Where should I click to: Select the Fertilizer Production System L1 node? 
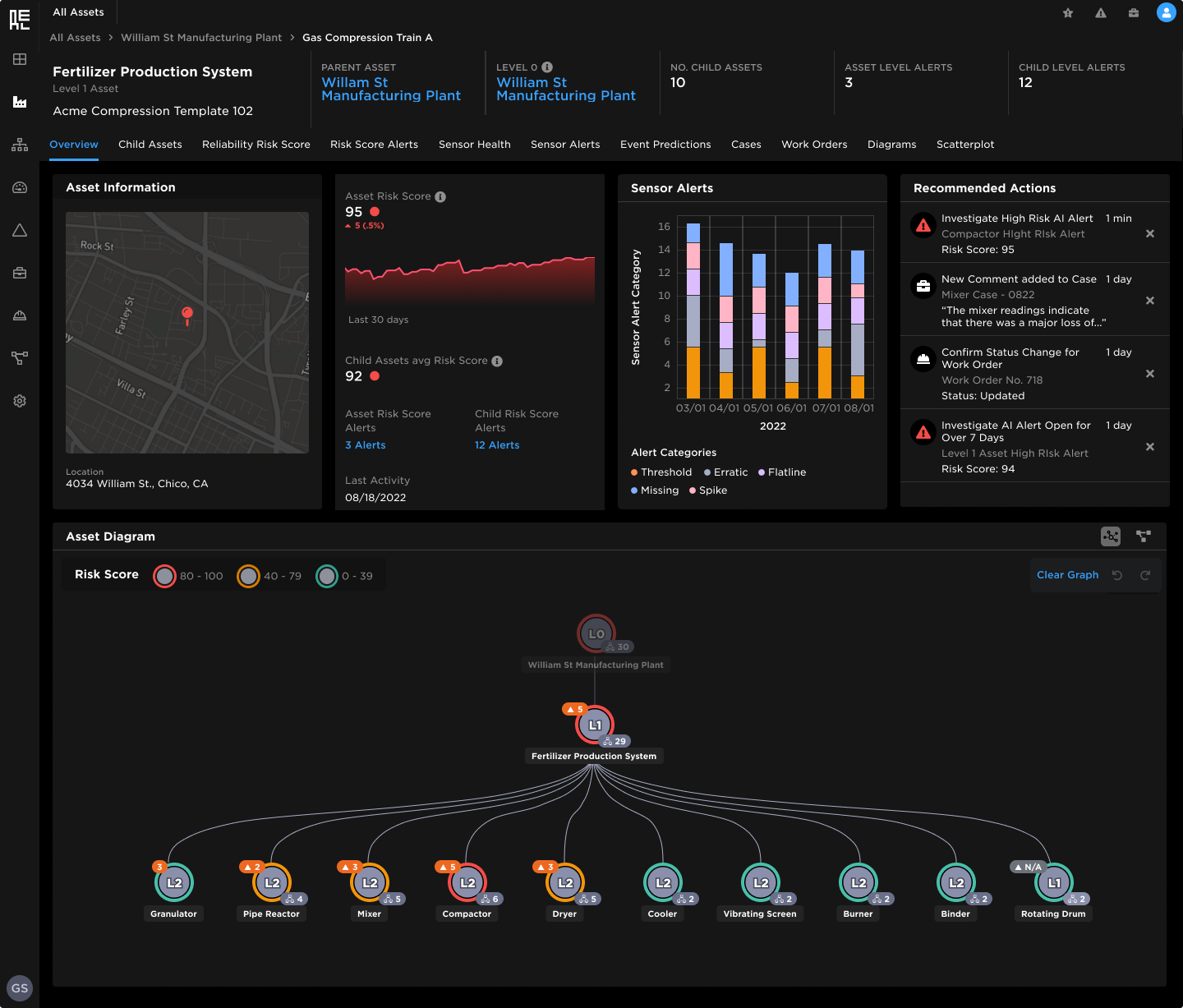[x=595, y=725]
